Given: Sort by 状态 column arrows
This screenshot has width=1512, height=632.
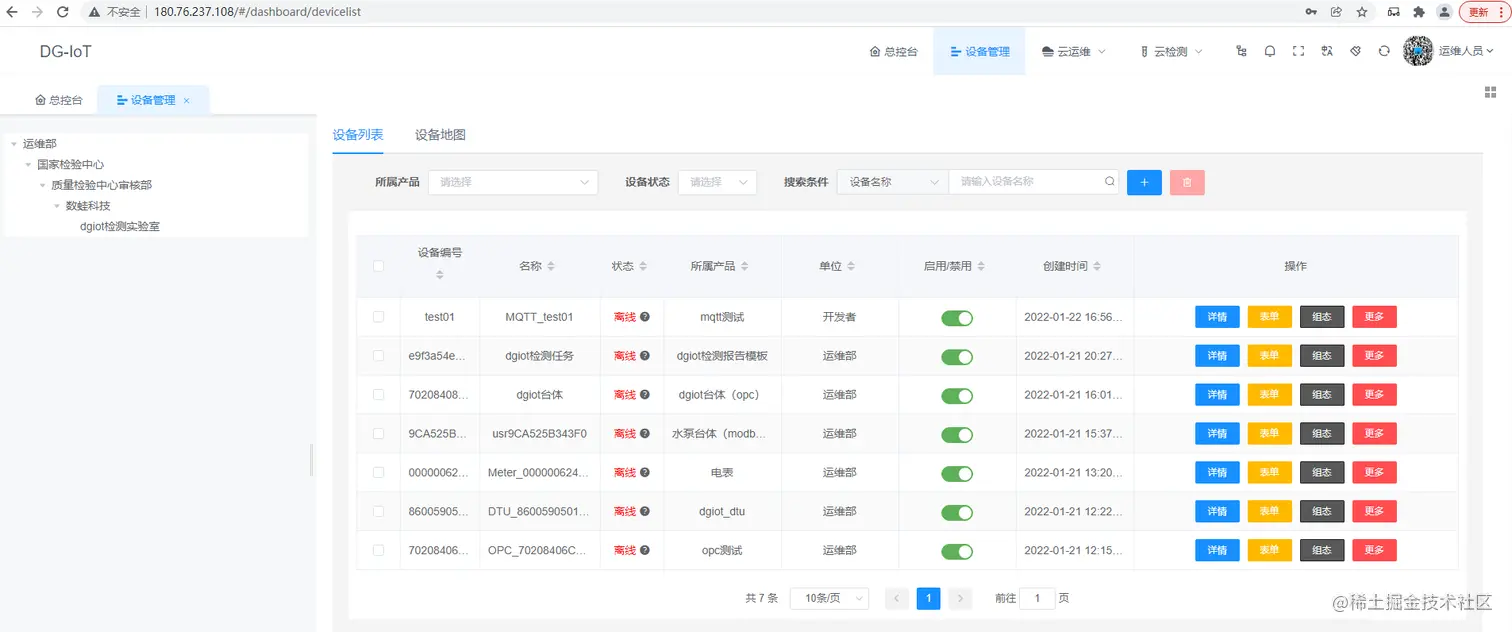Looking at the screenshot, I should 643,266.
